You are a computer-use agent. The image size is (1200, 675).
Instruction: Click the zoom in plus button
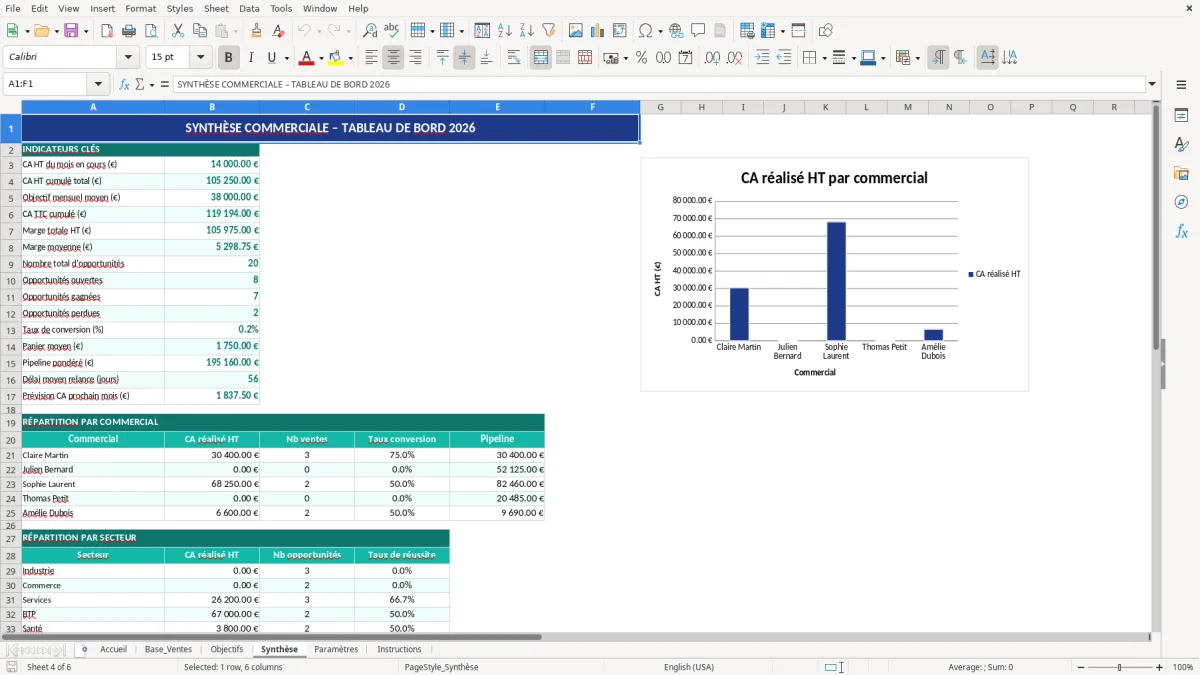(x=1160, y=667)
